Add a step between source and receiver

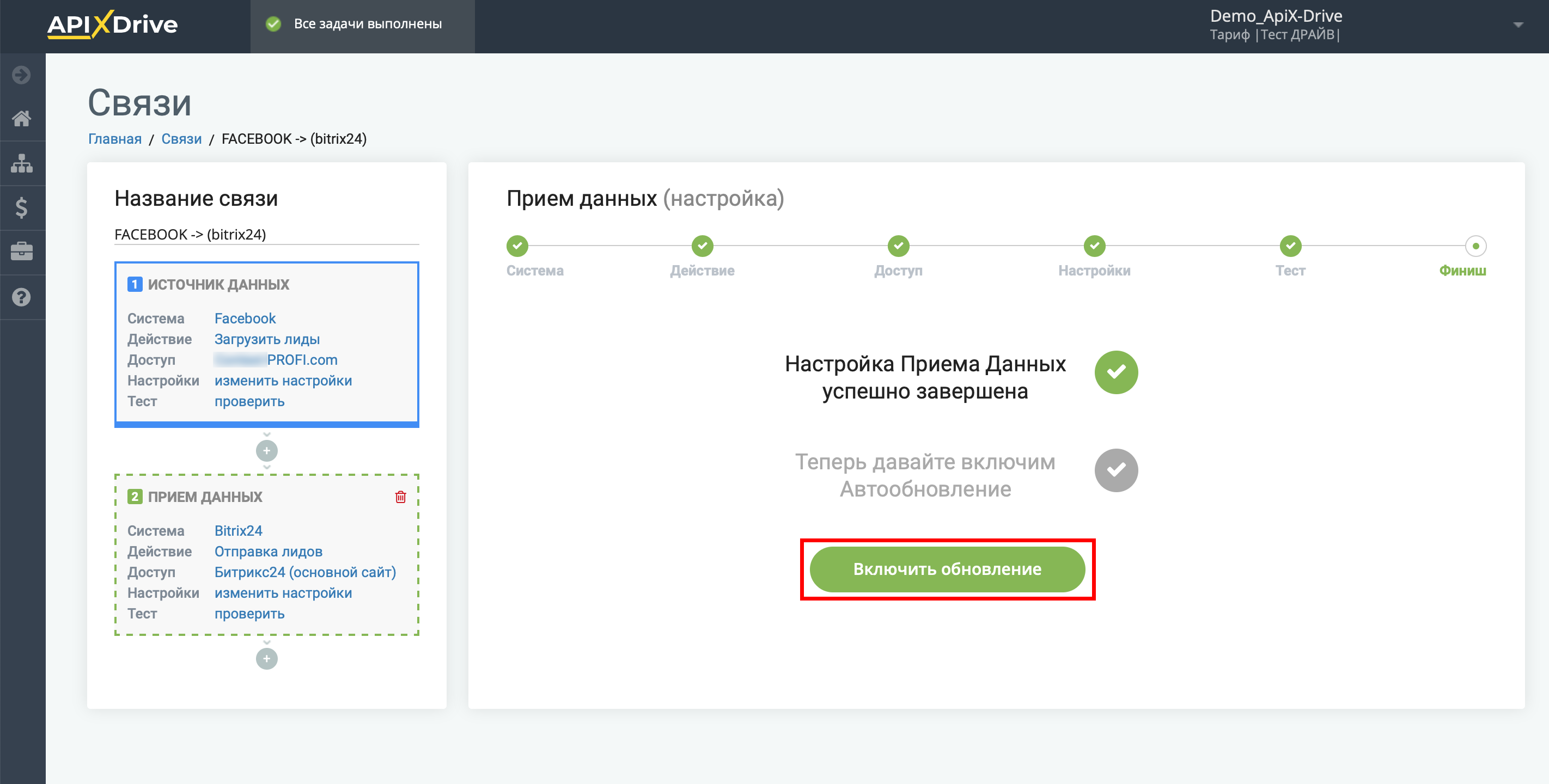click(x=266, y=450)
